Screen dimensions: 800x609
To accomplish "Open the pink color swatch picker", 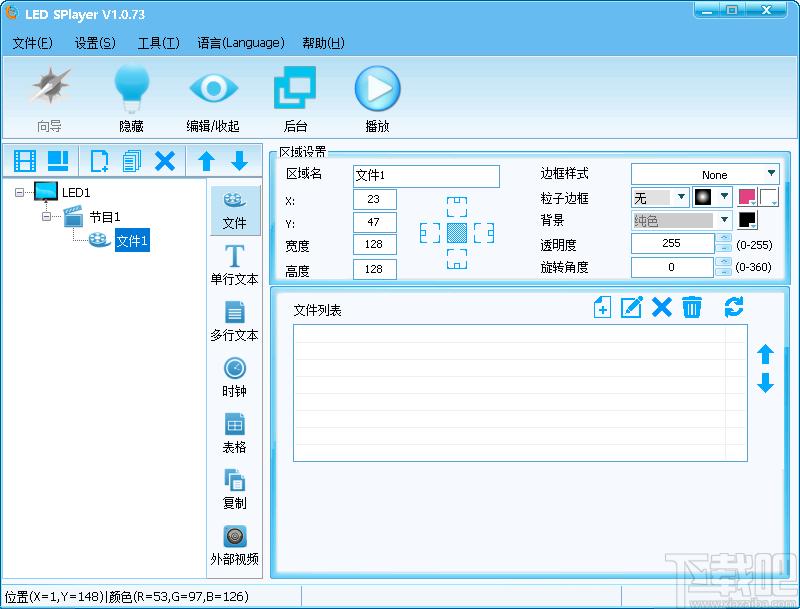I will tap(747, 197).
